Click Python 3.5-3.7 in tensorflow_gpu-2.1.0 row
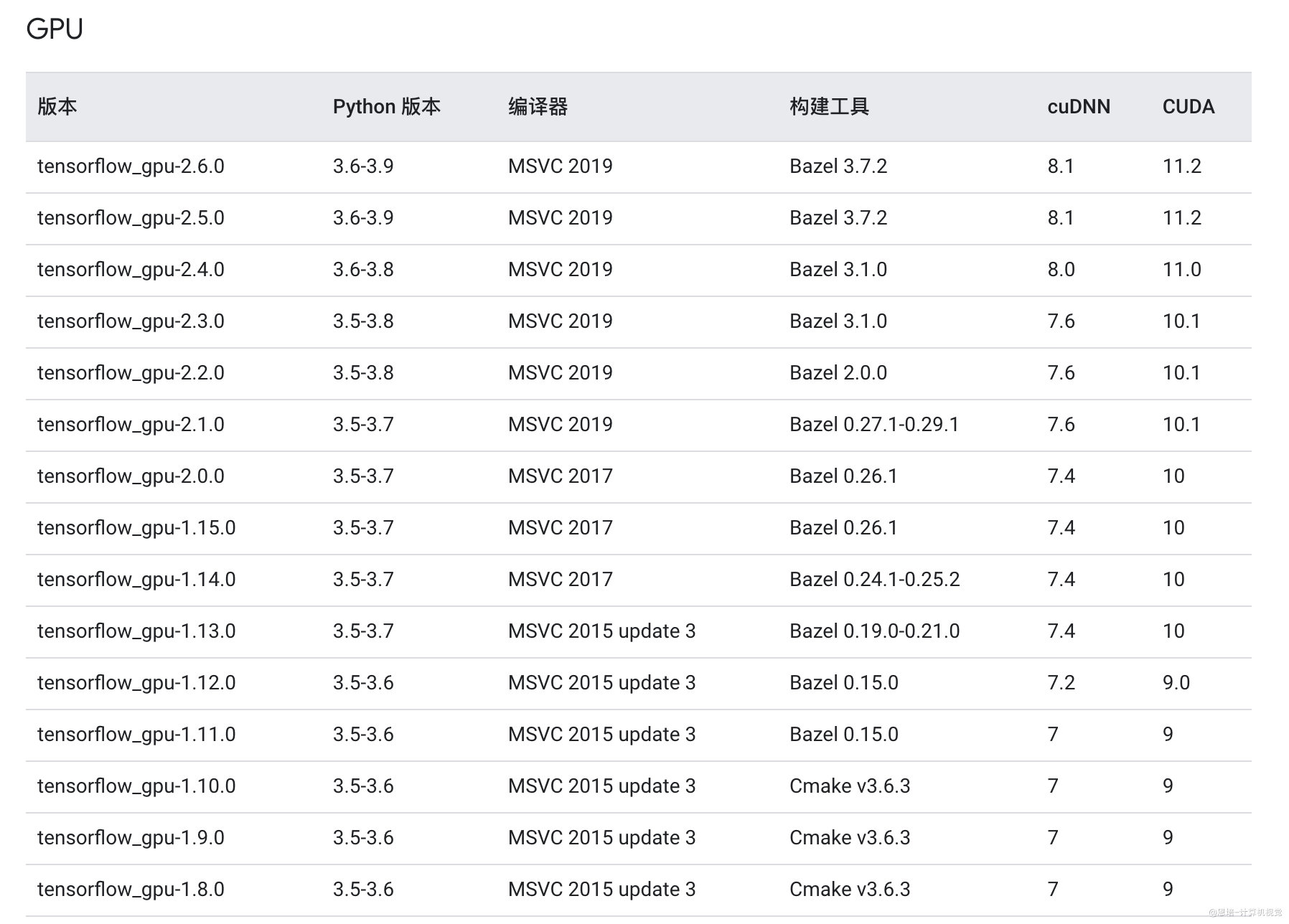Viewport: 1289px width, 924px height. click(x=363, y=425)
